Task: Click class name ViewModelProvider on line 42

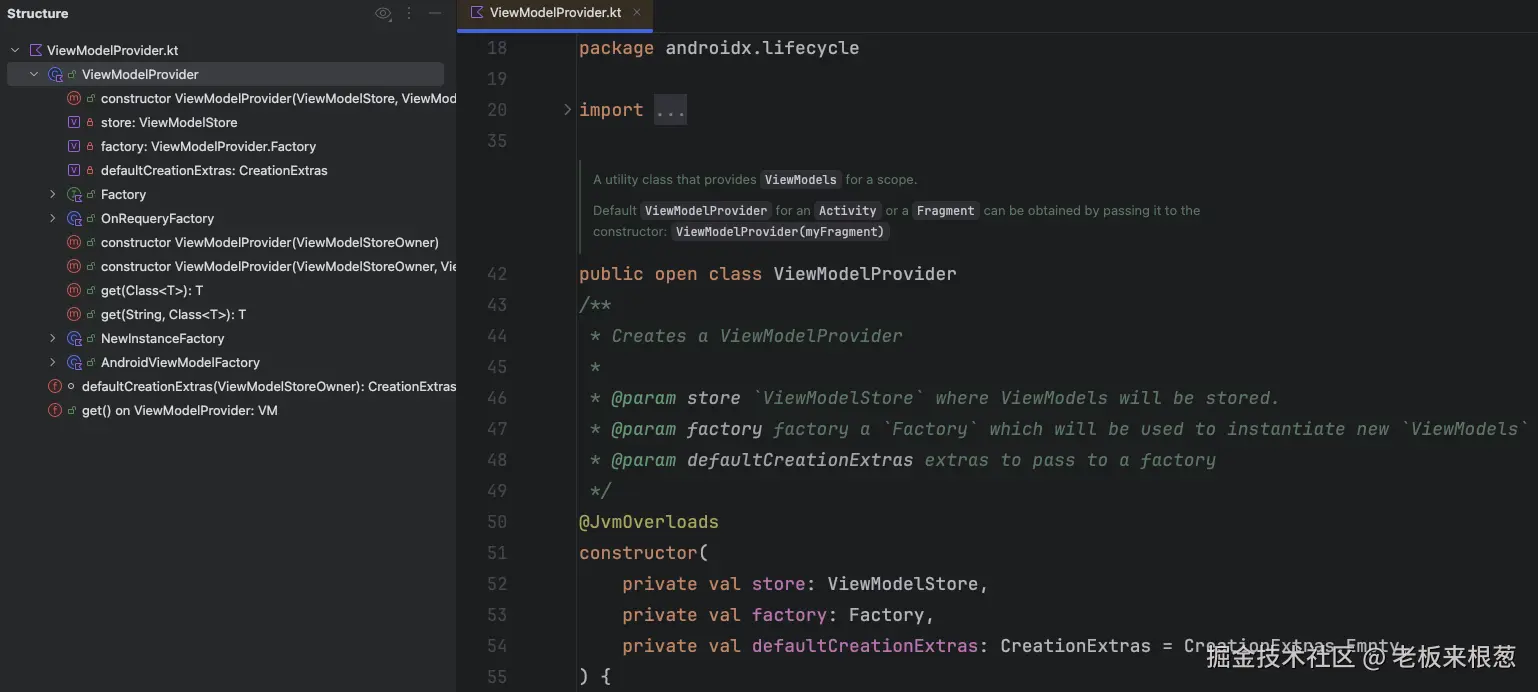Action: pos(865,274)
